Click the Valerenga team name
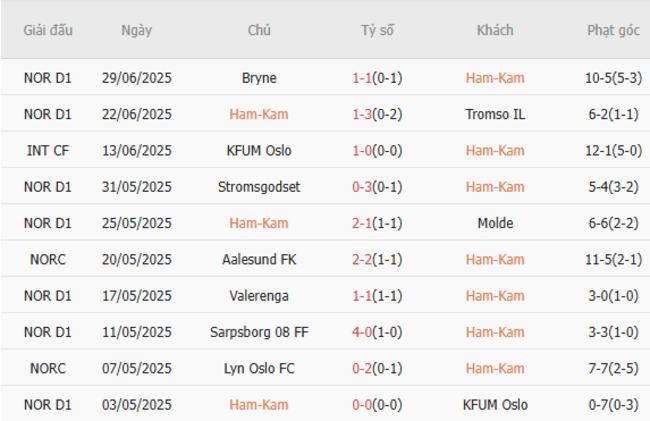 (259, 296)
